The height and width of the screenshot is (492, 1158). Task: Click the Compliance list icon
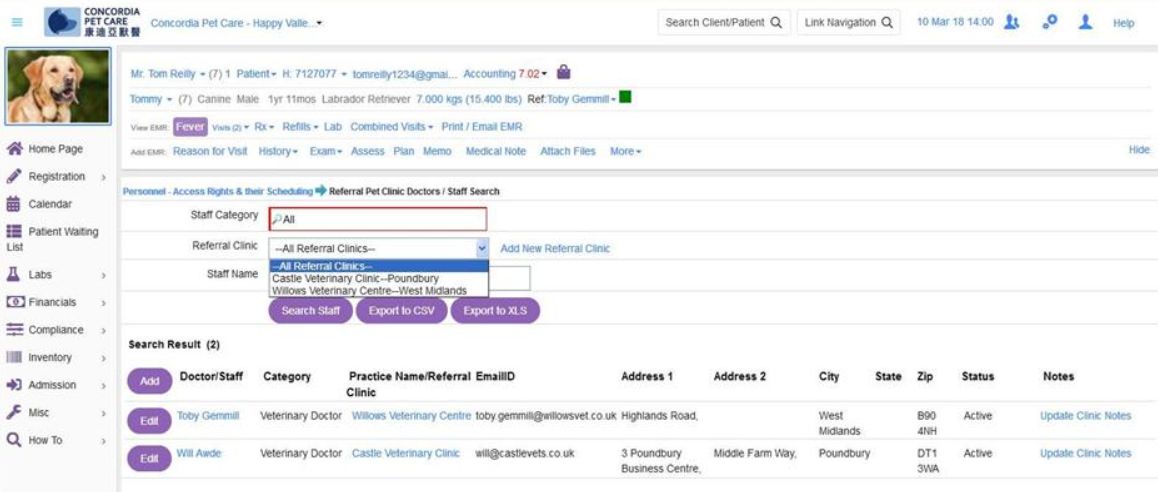click(x=15, y=329)
